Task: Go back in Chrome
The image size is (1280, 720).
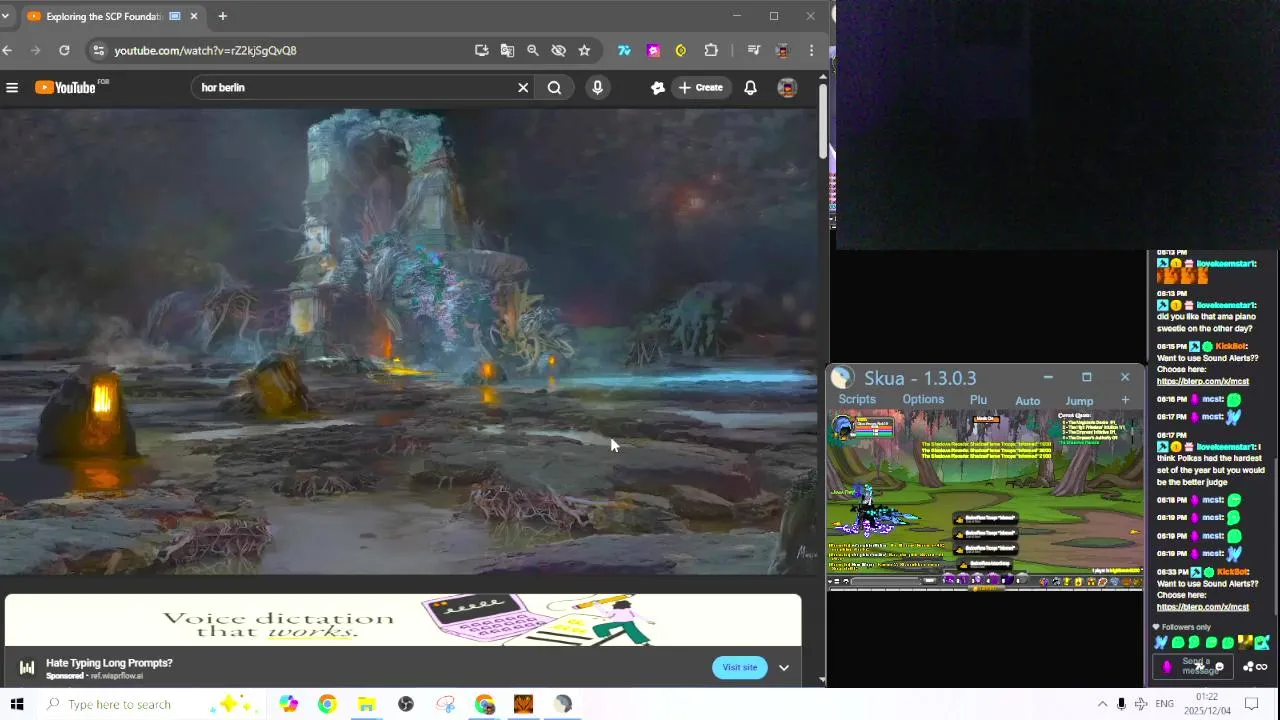Action: pos(8,50)
